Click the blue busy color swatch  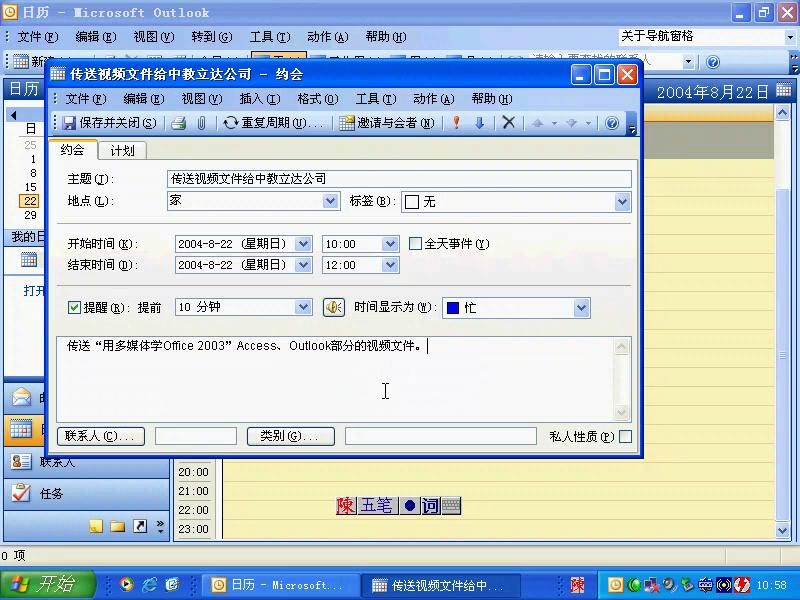453,308
